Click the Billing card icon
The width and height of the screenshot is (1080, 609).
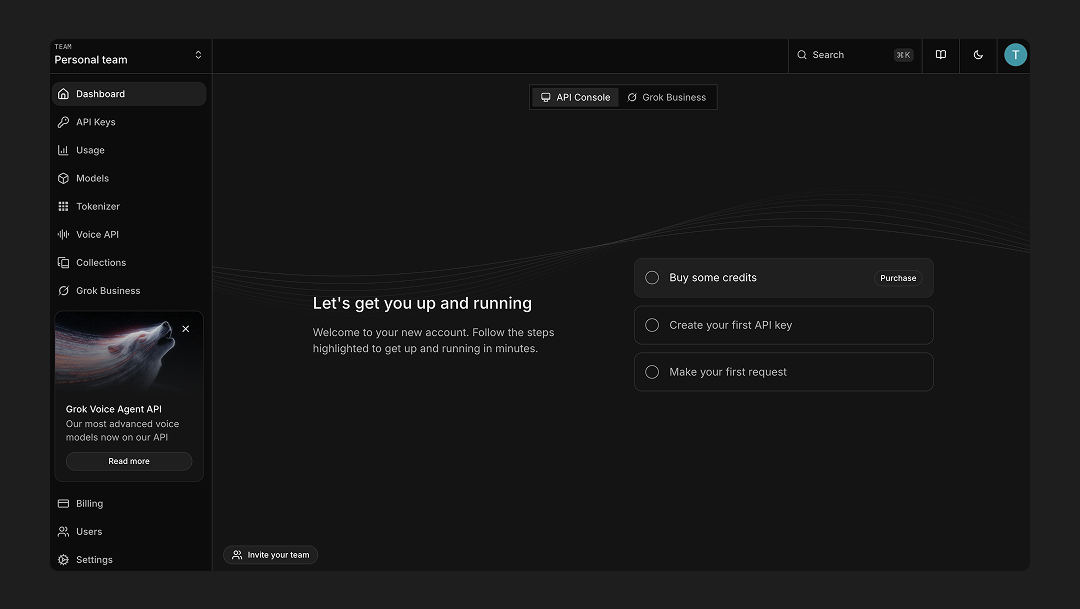point(63,504)
